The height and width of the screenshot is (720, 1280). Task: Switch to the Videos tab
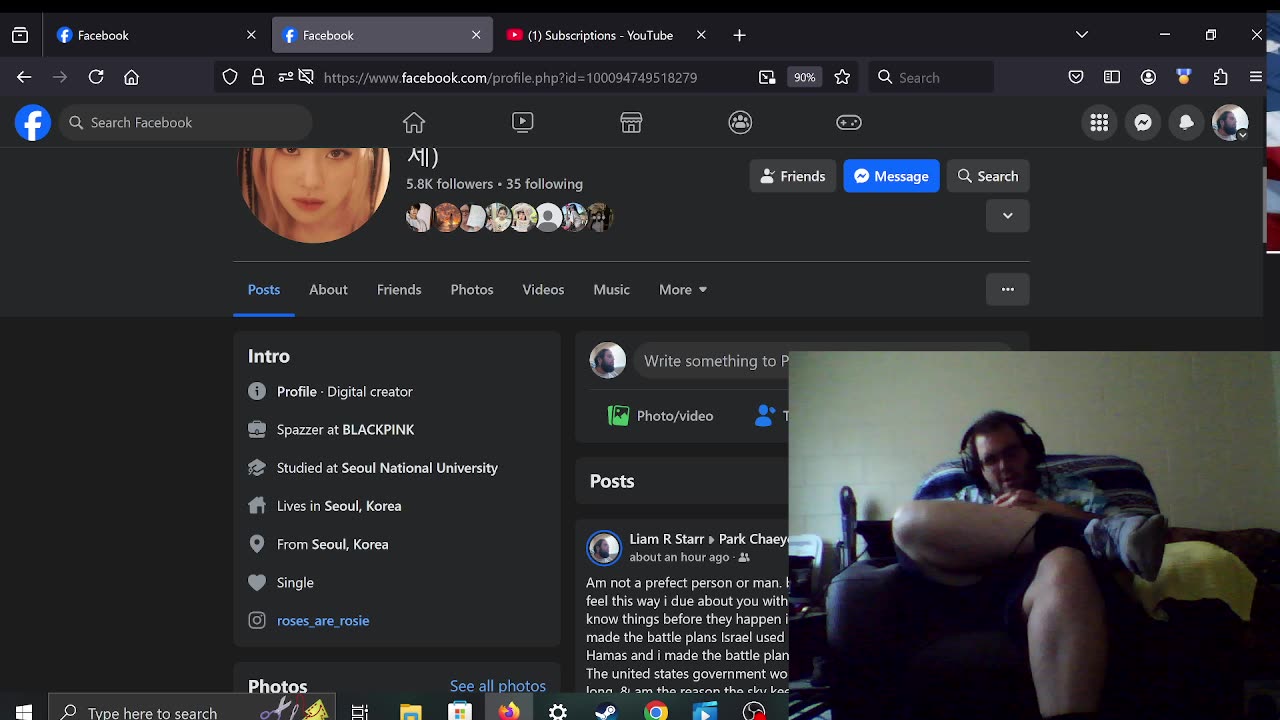[543, 289]
